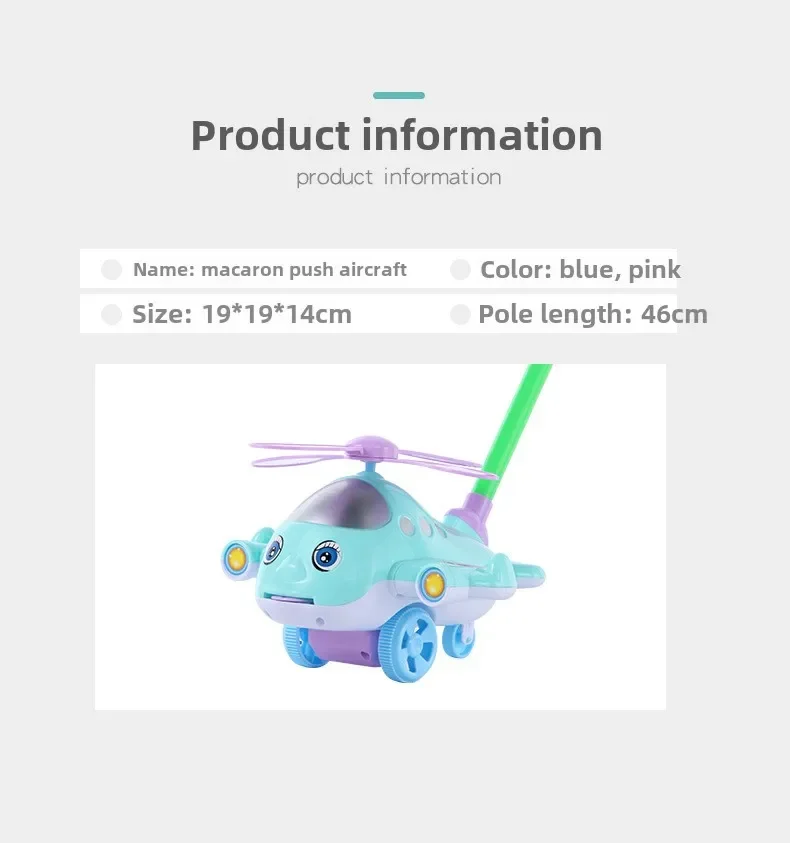Image resolution: width=790 pixels, height=843 pixels.
Task: Click the bullet circle beside the Name field
Action: [x=111, y=269]
